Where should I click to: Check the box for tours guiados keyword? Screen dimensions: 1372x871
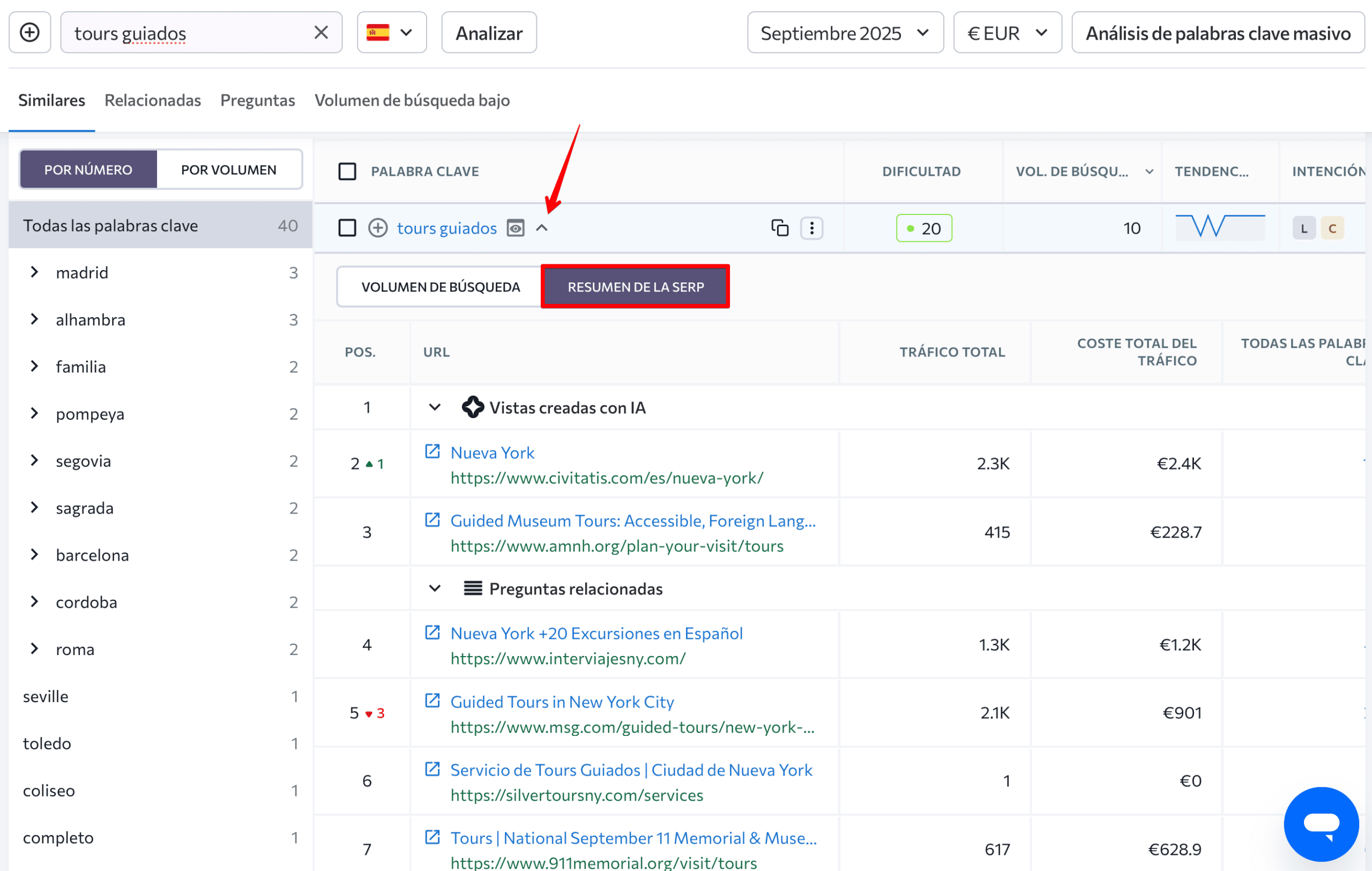[347, 228]
